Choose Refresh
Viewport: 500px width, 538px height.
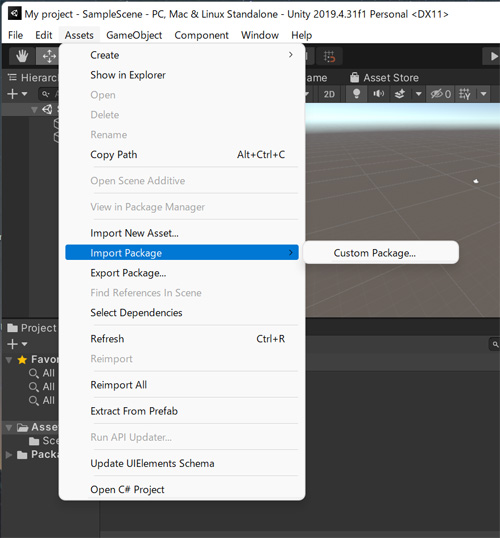tap(182, 339)
